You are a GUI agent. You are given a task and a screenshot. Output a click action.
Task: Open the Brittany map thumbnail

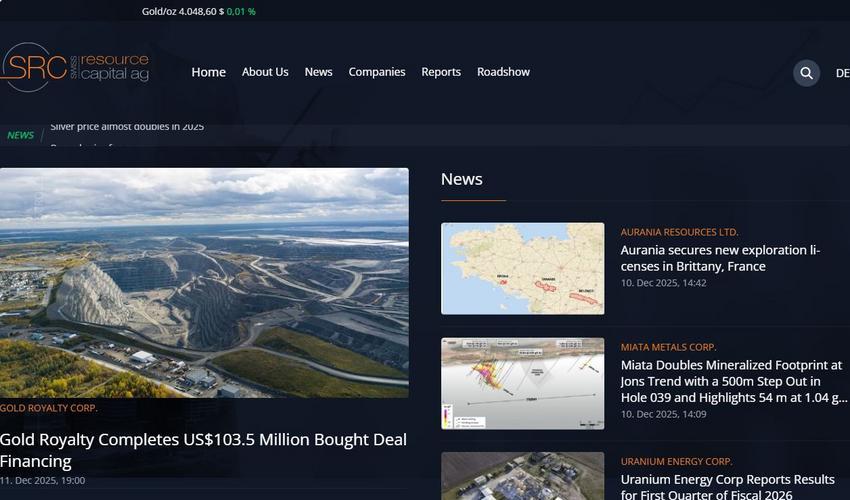click(x=522, y=268)
